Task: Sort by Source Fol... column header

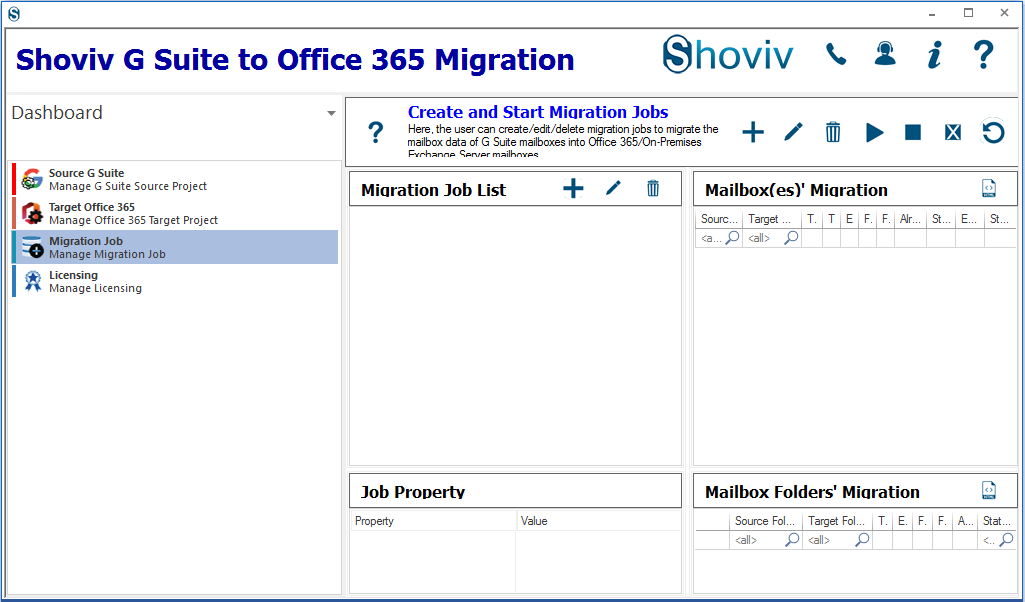Action: point(765,521)
